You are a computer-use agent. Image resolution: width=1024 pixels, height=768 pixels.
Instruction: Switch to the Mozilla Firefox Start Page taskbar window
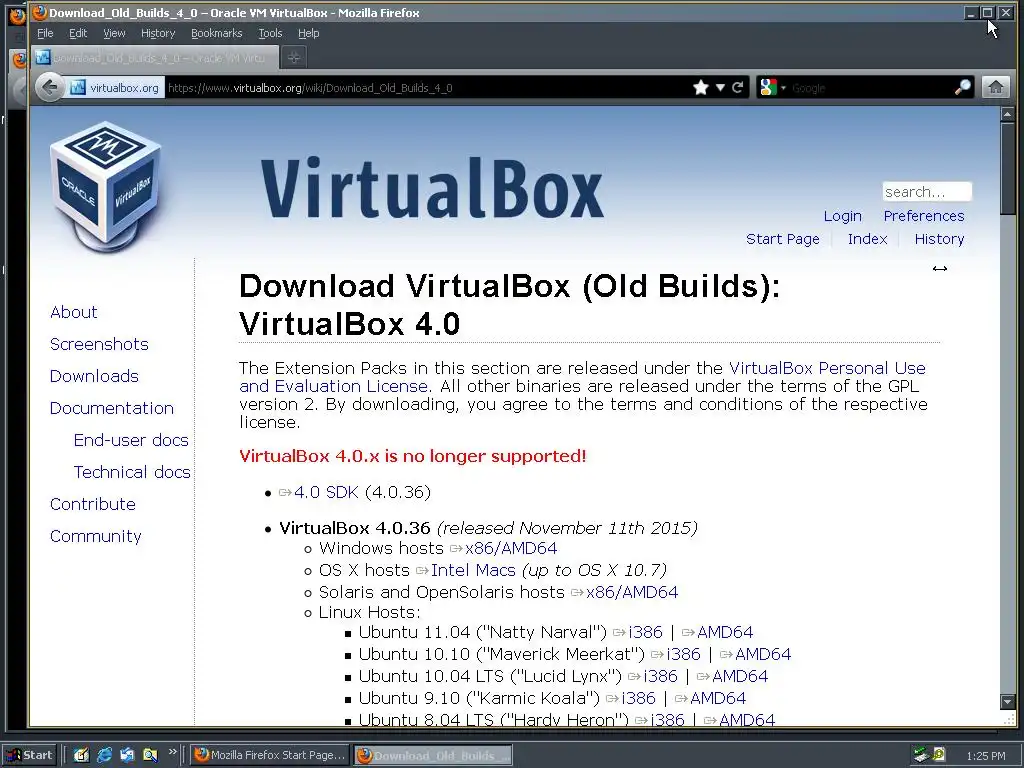271,755
